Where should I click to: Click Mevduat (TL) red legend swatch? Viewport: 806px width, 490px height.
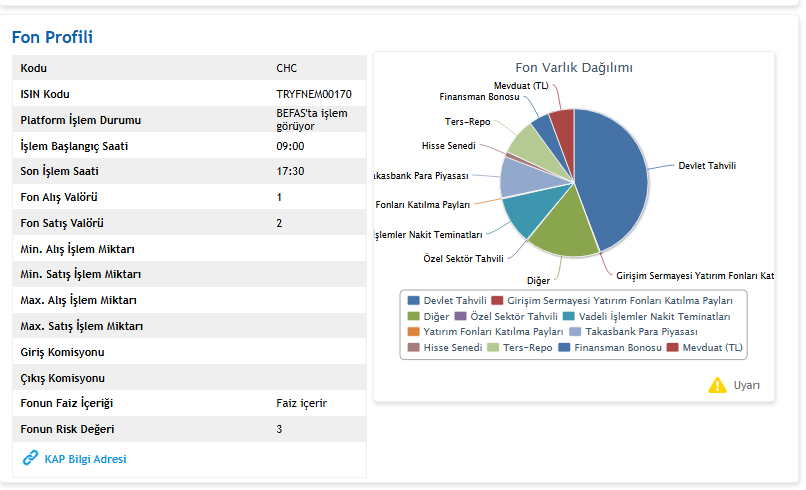(673, 347)
